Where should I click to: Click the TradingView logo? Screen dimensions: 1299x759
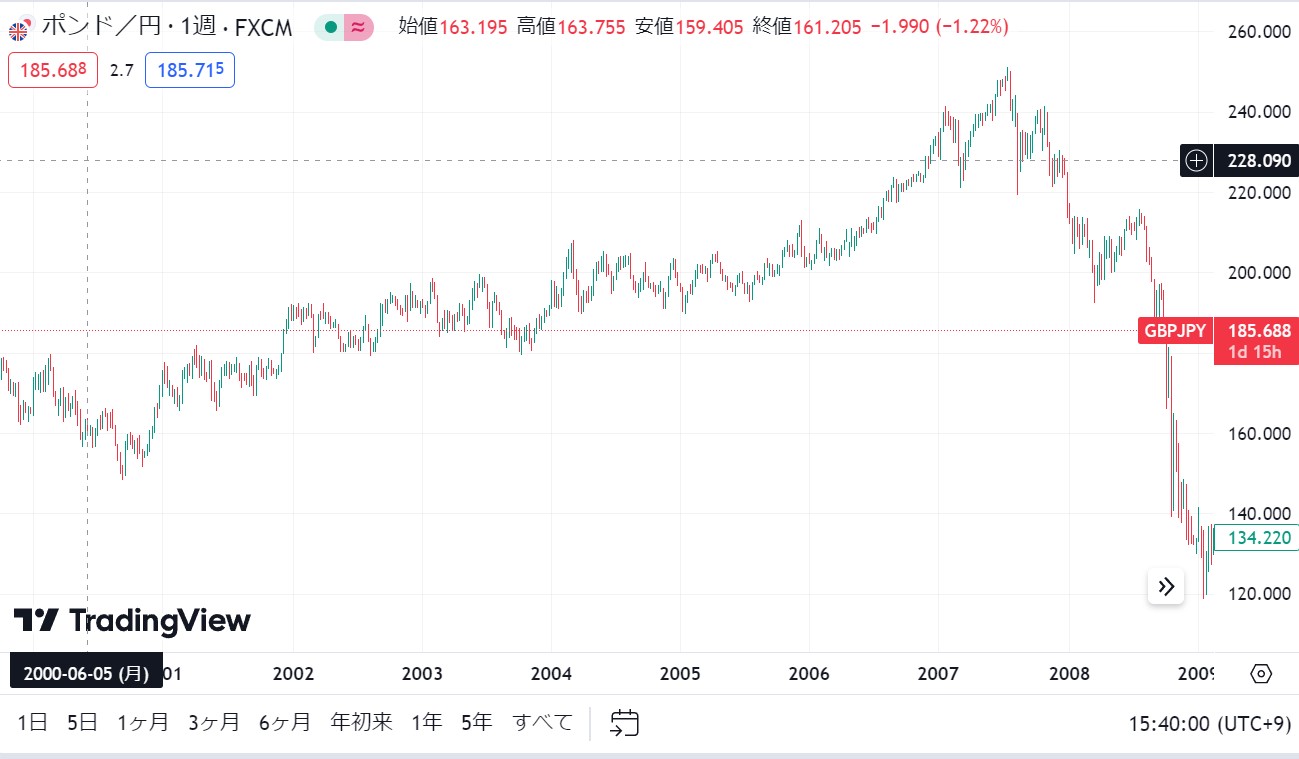[131, 621]
